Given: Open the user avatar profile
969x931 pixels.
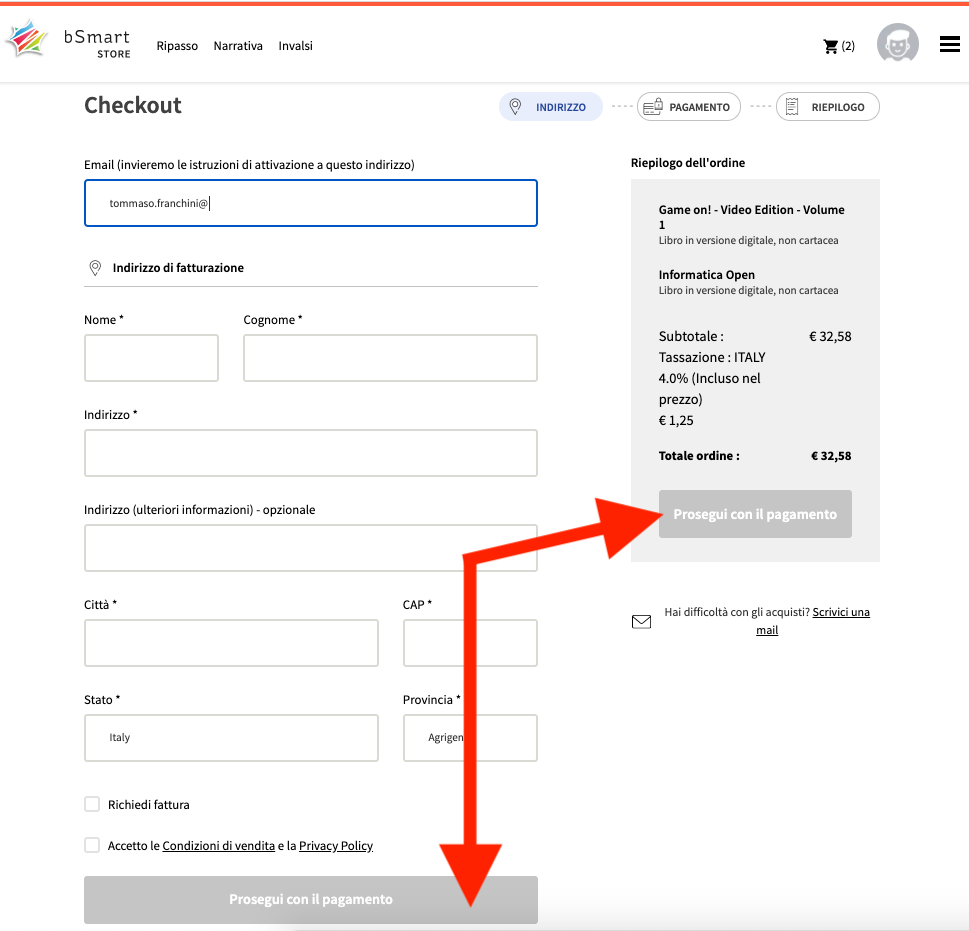Looking at the screenshot, I should click(x=897, y=44).
